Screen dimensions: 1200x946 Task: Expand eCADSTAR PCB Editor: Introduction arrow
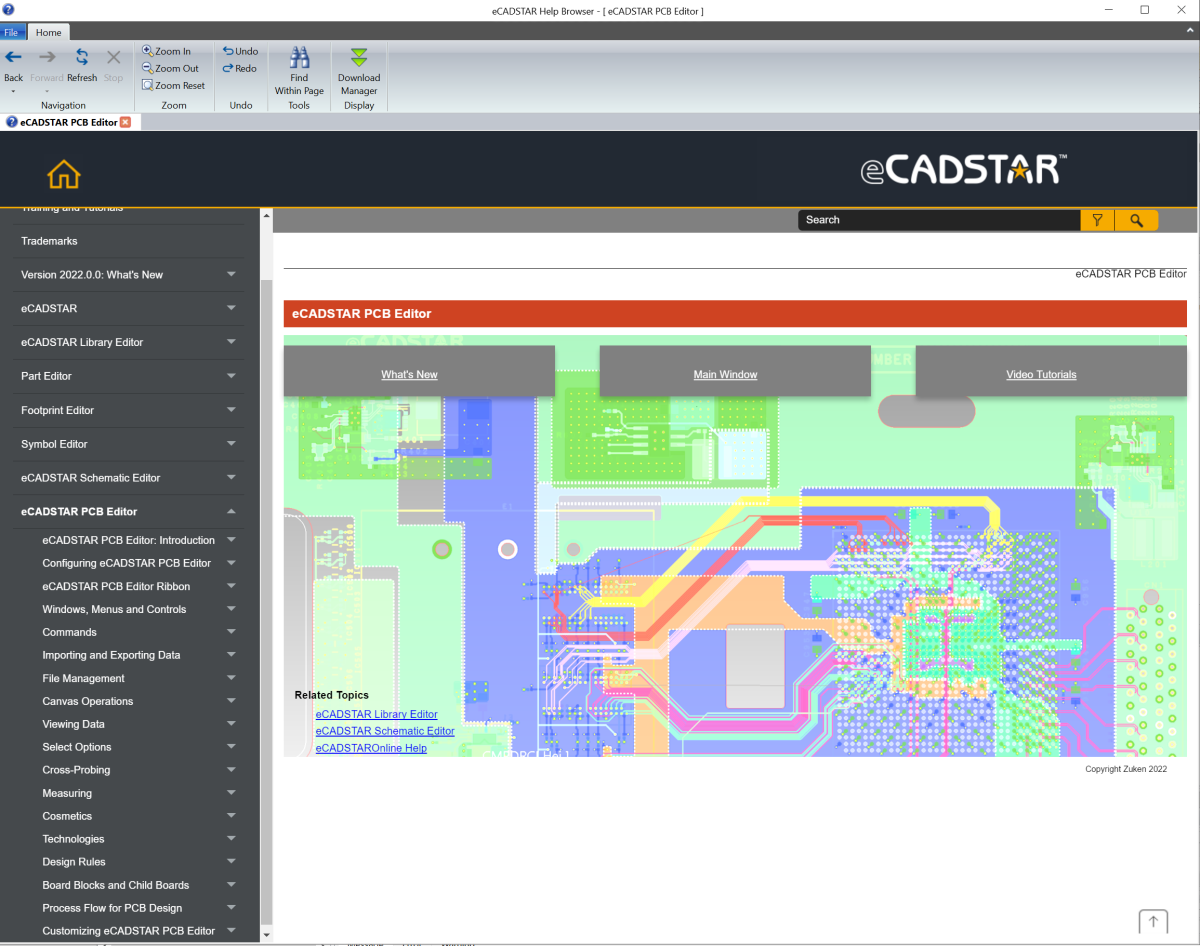pyautogui.click(x=231, y=540)
